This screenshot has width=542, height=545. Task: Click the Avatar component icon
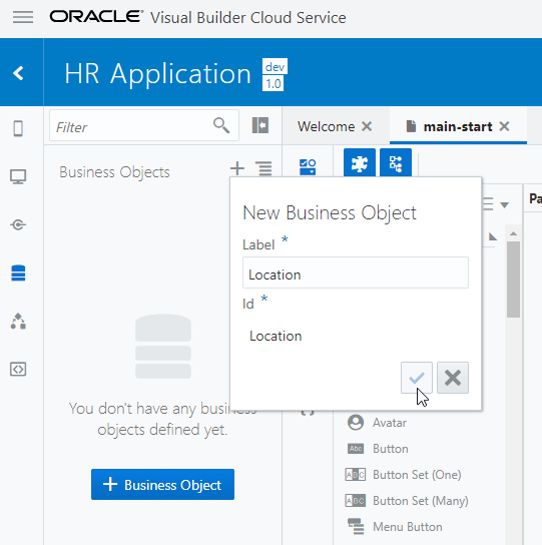(355, 423)
